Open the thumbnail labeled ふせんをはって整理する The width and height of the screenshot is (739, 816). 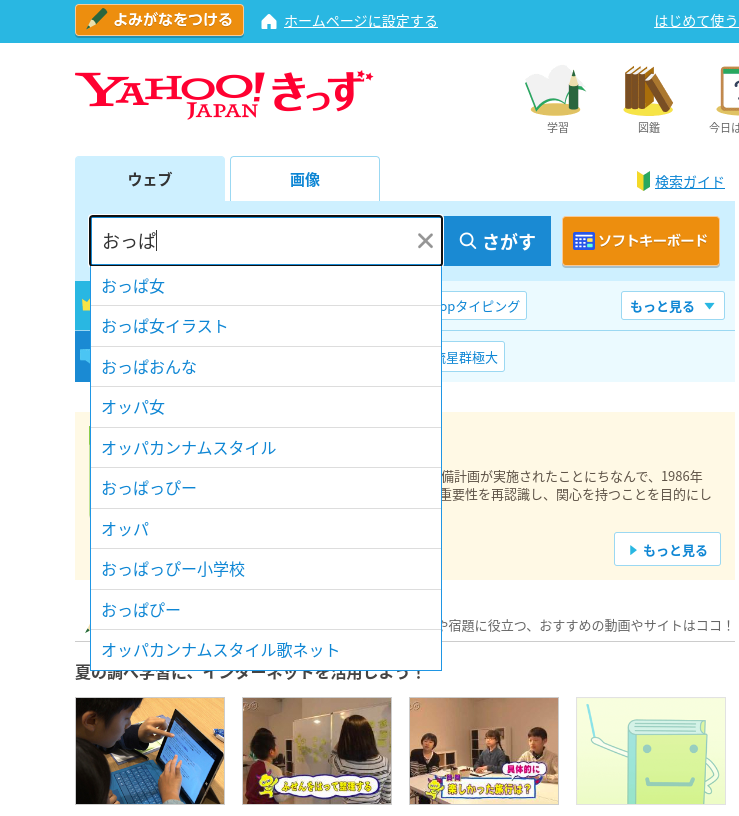click(317, 751)
